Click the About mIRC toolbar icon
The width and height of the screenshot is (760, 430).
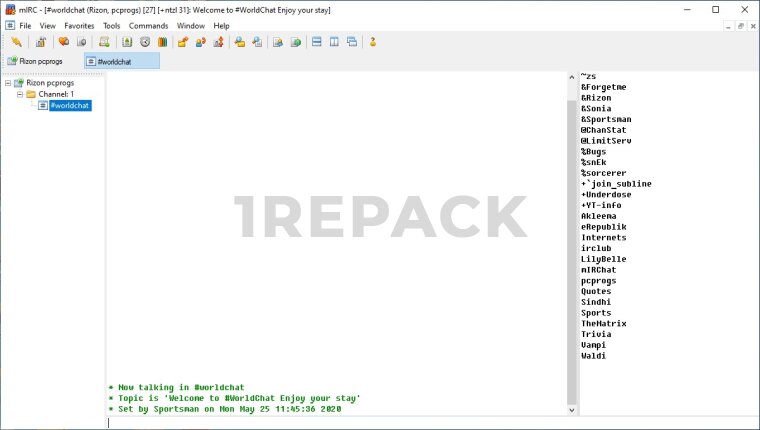point(373,42)
